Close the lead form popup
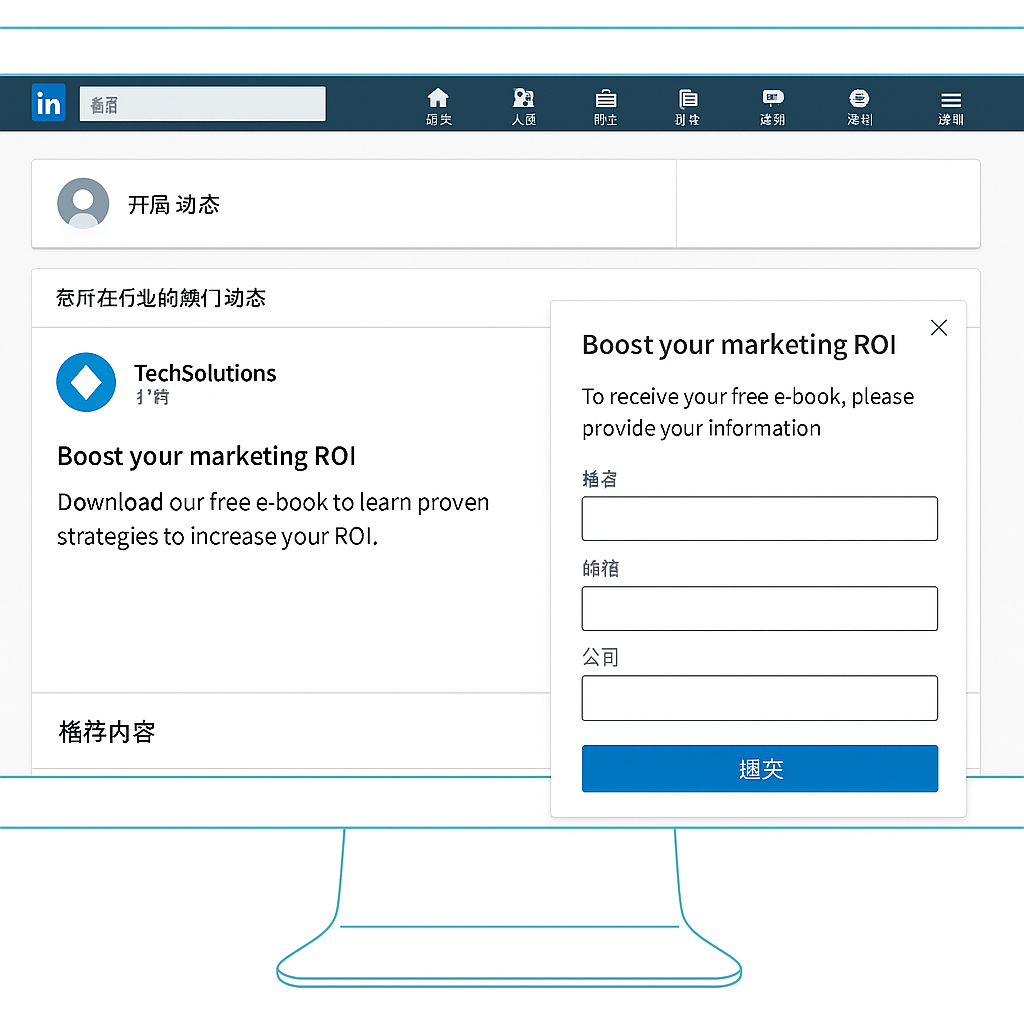This screenshot has height=1024, width=1024. (x=938, y=328)
